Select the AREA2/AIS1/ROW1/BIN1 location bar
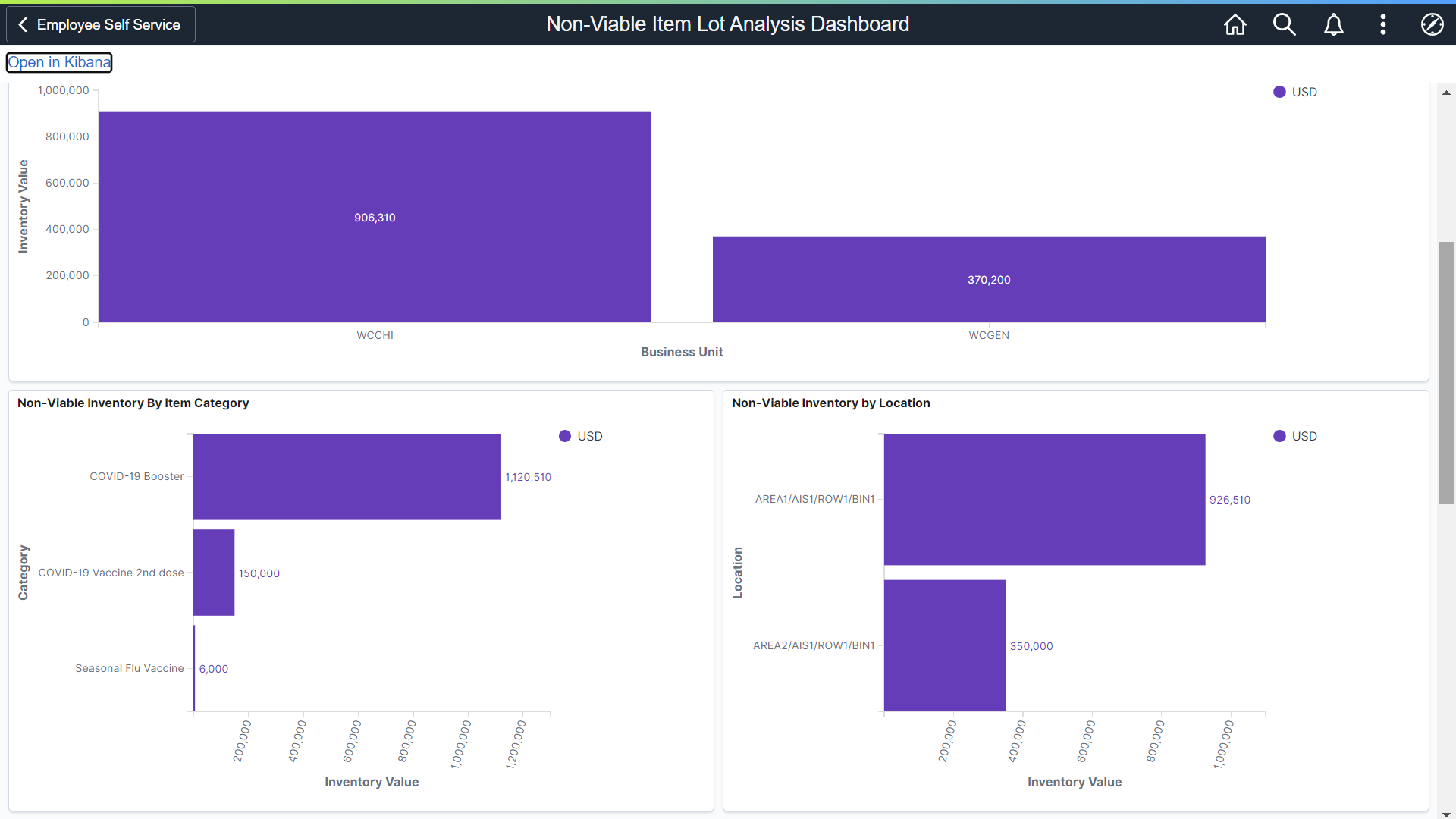The image size is (1456, 819). point(944,645)
